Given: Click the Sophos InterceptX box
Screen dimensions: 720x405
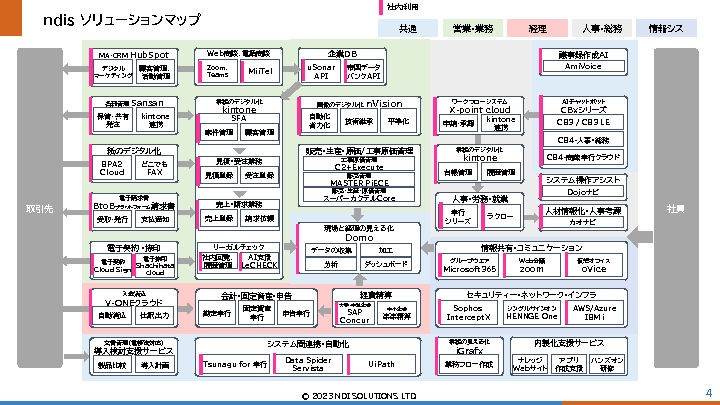Looking at the screenshot, I should pyautogui.click(x=467, y=313).
